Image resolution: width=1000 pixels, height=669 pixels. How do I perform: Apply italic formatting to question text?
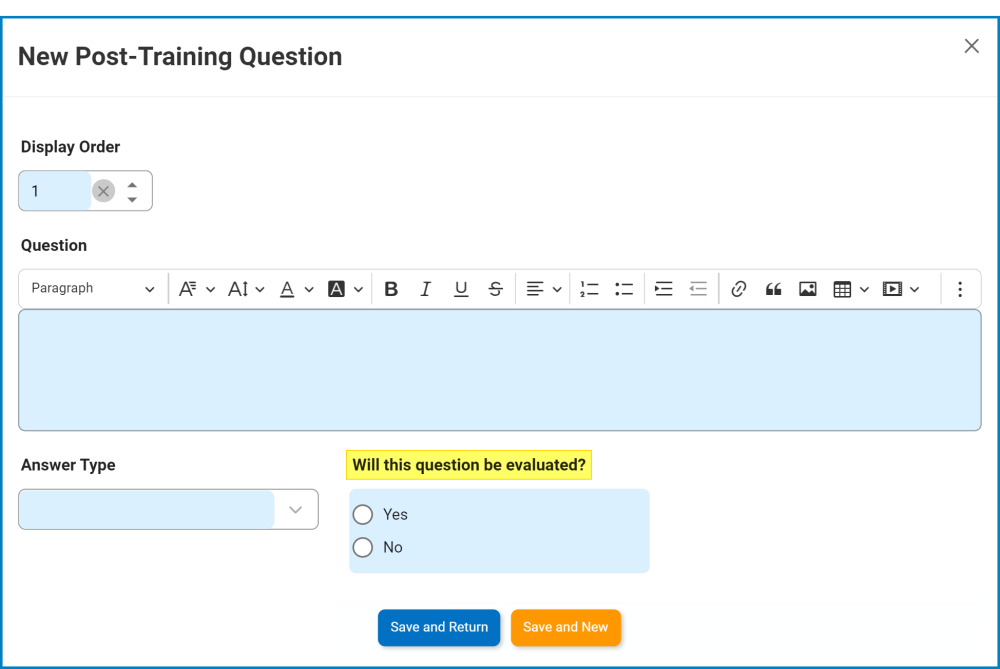tap(426, 288)
